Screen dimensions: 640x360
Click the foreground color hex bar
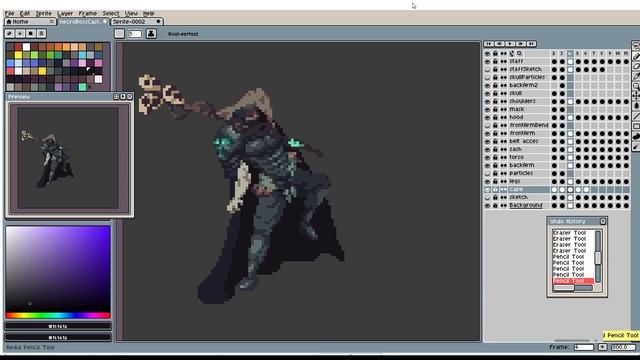click(58, 327)
